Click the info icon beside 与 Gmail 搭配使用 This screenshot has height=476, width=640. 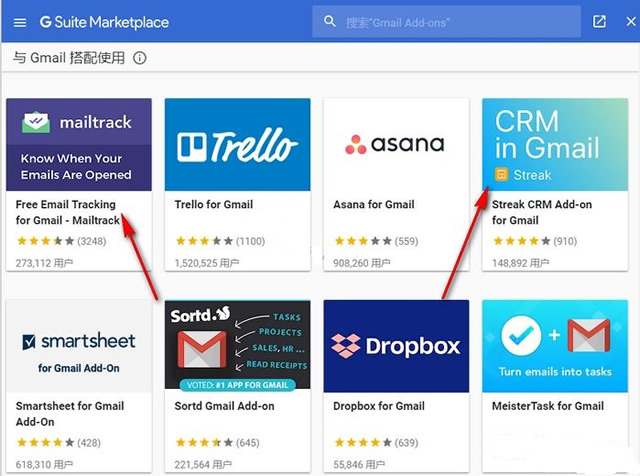(140, 58)
